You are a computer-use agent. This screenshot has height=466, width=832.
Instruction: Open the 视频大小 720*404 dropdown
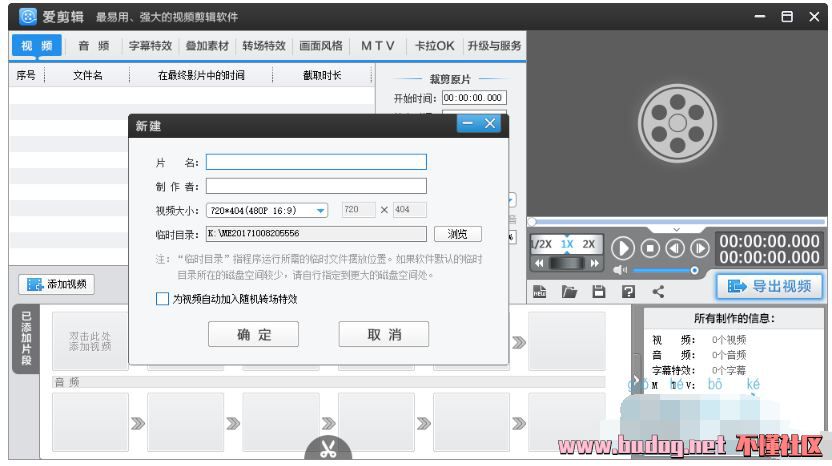pyautogui.click(x=267, y=210)
